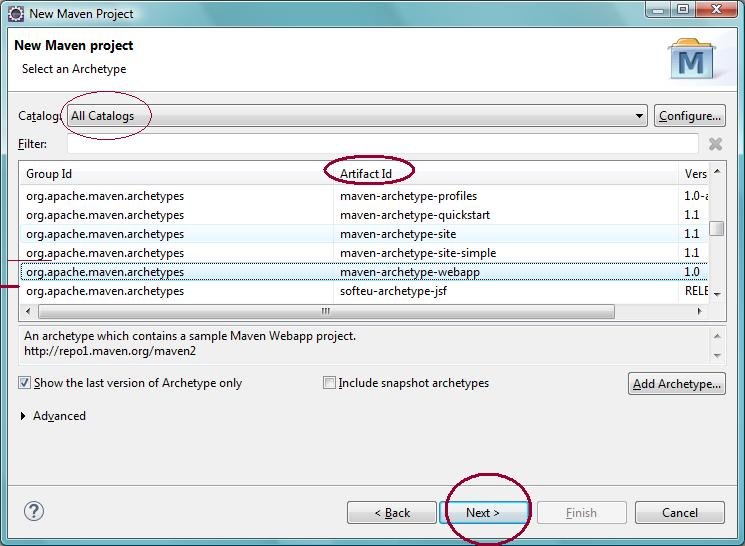Click the horizontal scrollbar right arrow

(x=699, y=311)
